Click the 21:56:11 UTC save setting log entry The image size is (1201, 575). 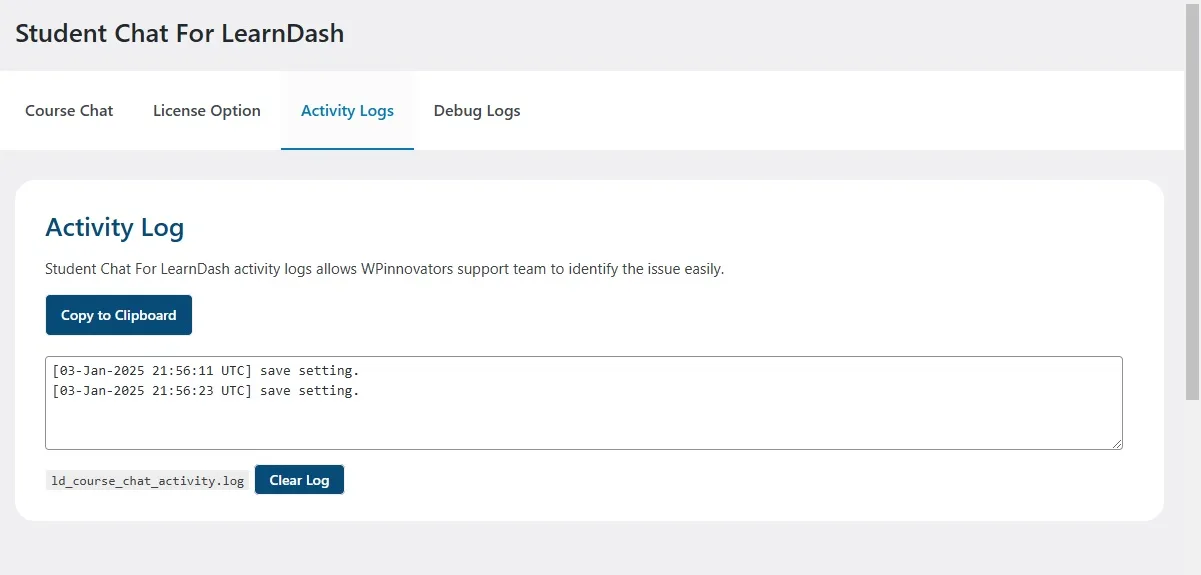click(206, 371)
